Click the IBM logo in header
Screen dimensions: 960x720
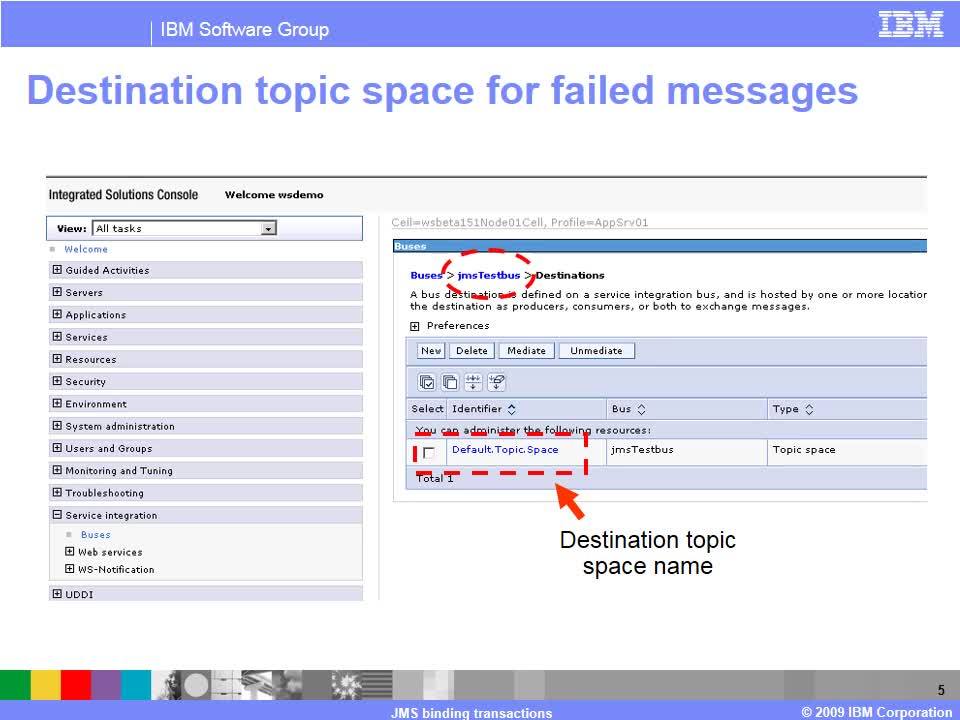click(x=910, y=24)
